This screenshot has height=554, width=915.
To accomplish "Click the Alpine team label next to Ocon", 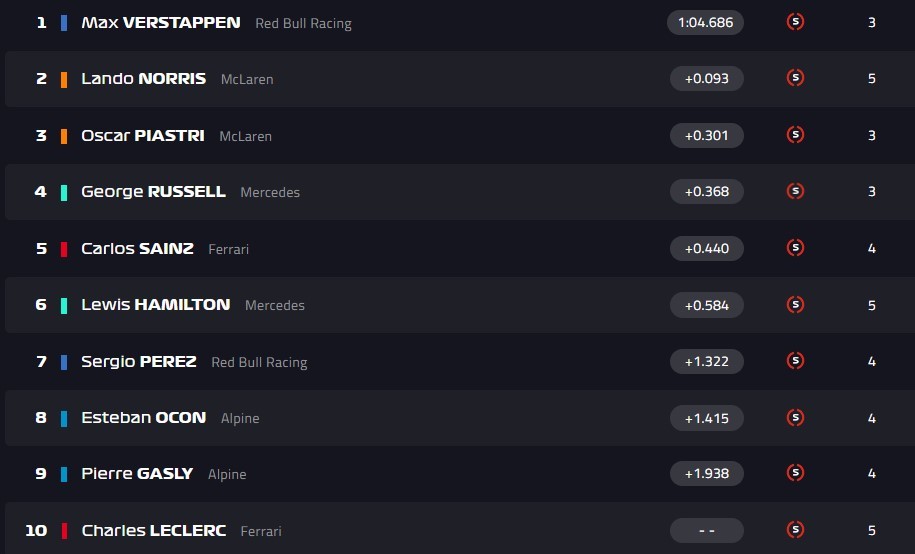I will (x=239, y=418).
